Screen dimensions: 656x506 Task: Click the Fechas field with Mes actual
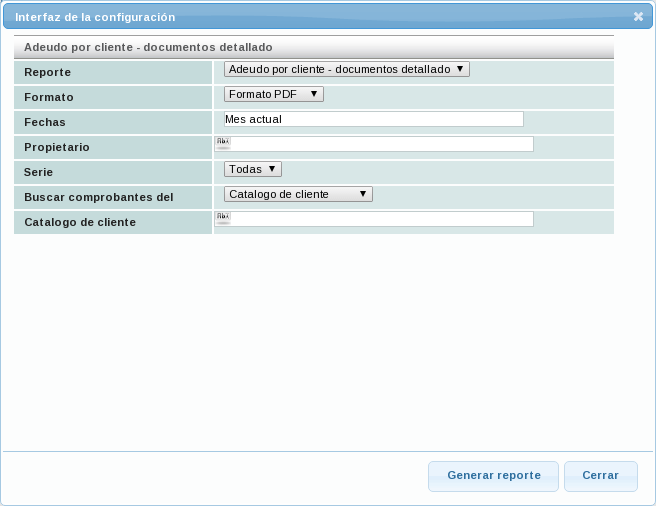pos(374,119)
